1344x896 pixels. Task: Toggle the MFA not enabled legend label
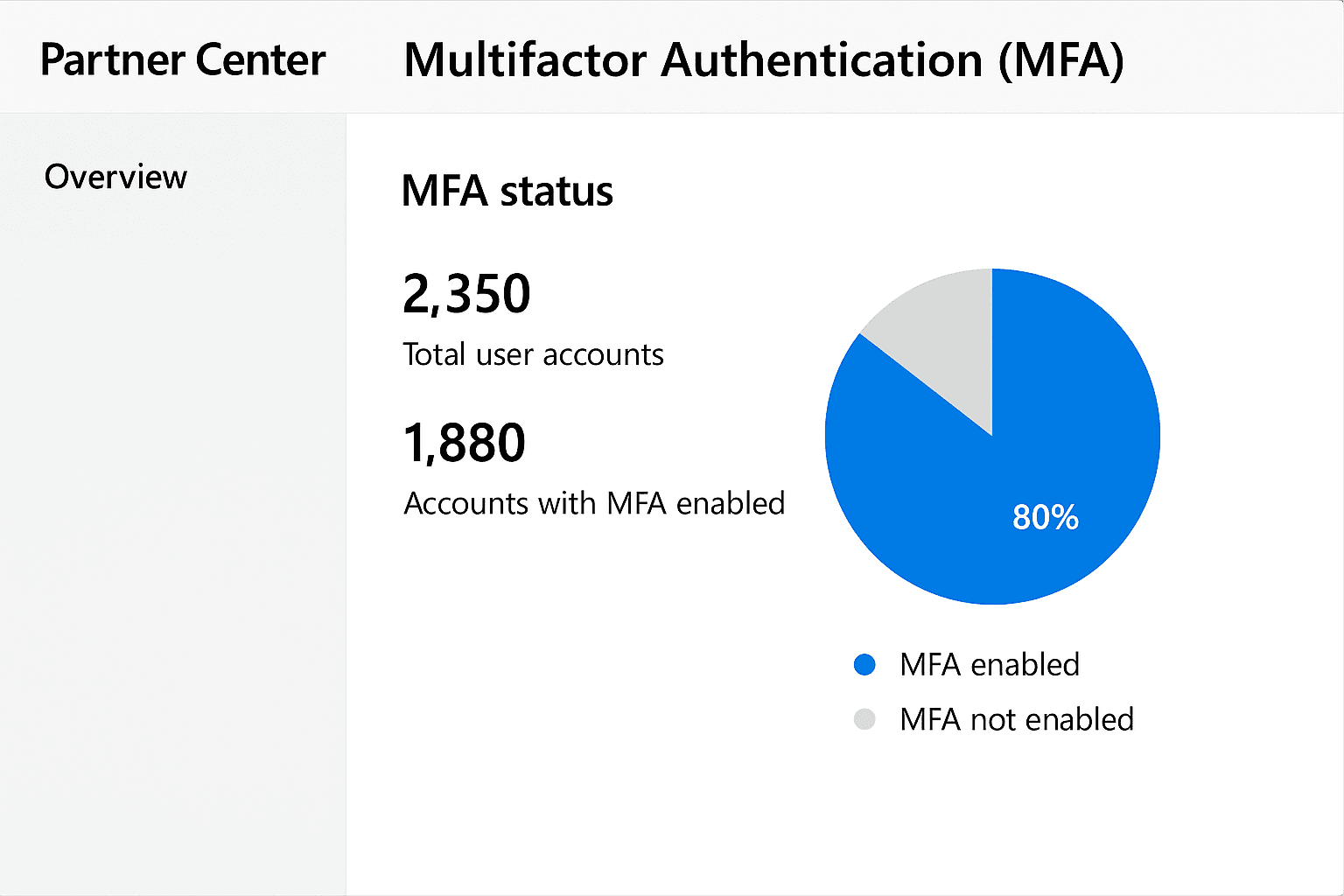[1016, 719]
